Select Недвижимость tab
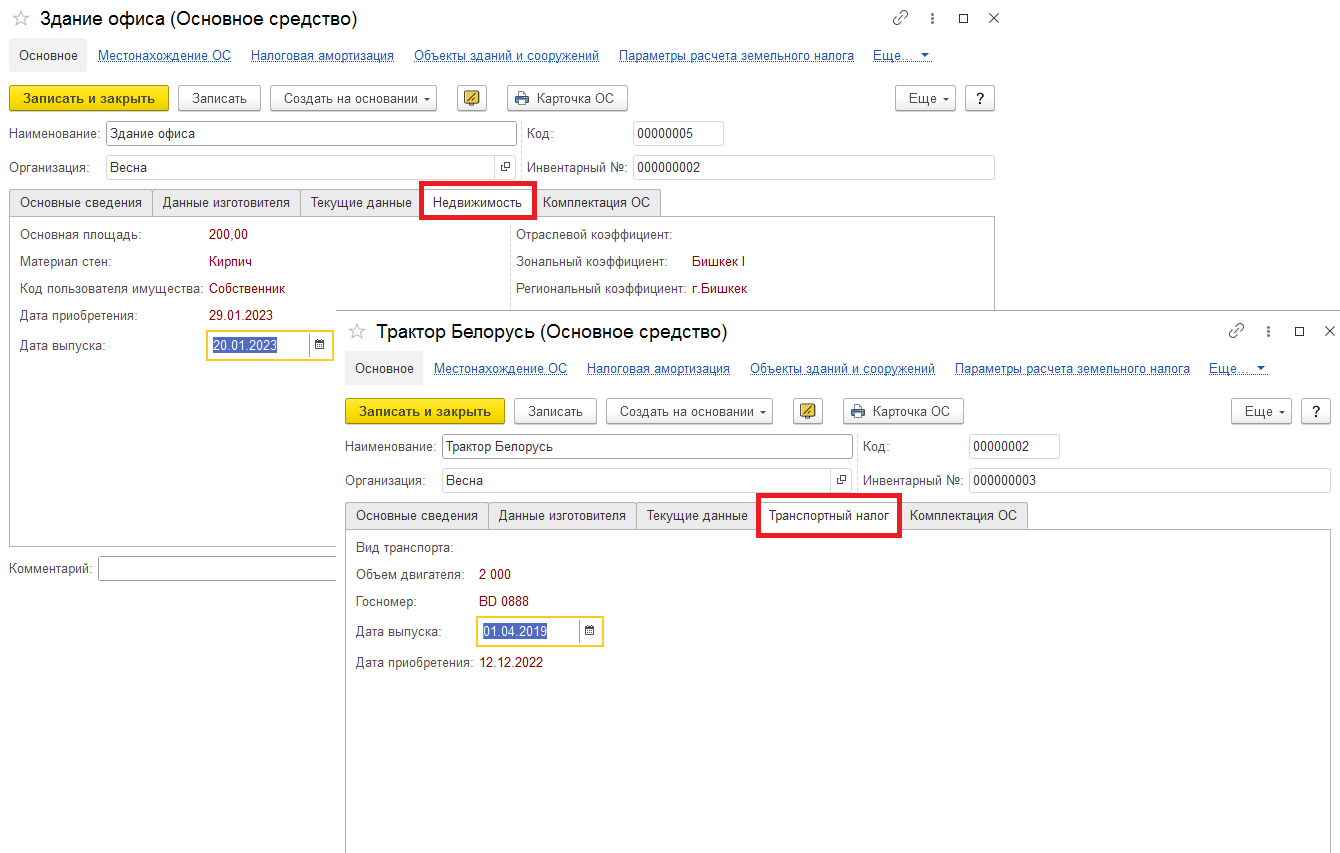Image resolution: width=1340 pixels, height=853 pixels. point(477,202)
